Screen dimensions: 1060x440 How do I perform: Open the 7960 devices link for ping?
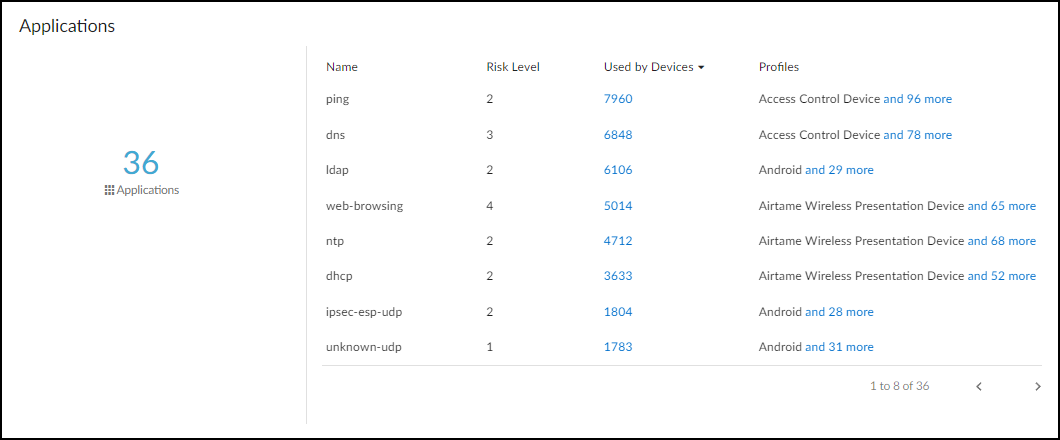click(618, 99)
